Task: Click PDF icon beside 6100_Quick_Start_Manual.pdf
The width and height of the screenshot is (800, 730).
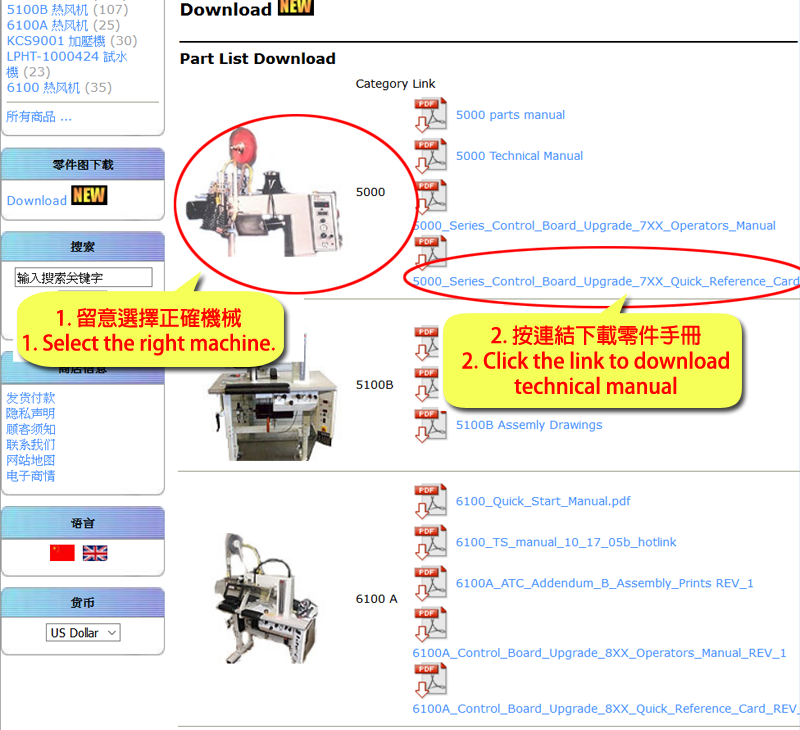Action: tap(430, 501)
